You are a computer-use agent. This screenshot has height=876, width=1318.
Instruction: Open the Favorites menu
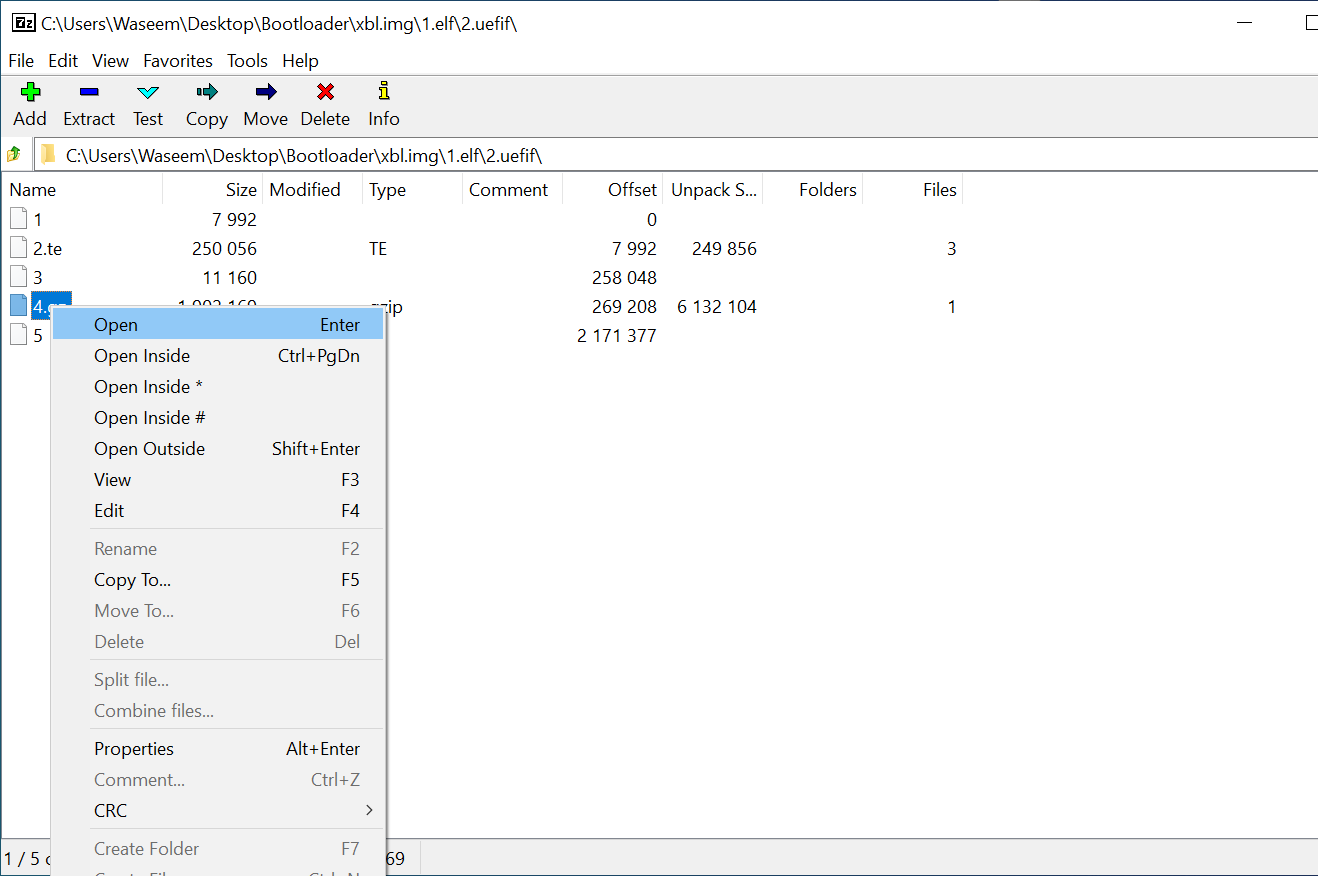178,61
